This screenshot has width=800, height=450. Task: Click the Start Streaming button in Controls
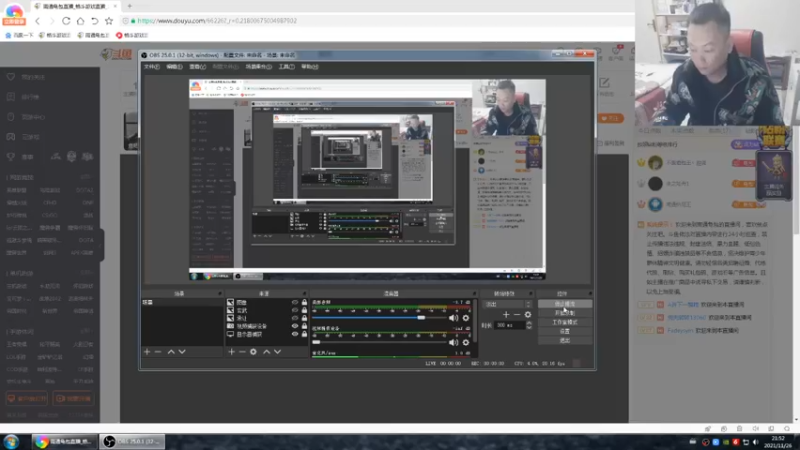pos(565,304)
